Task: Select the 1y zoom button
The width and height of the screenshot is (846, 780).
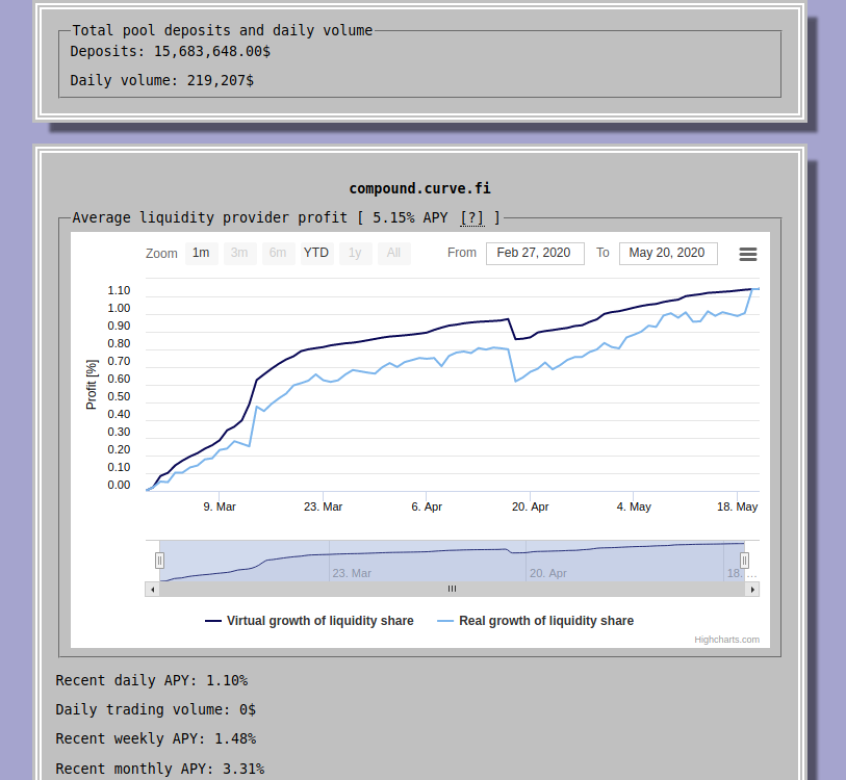Action: tap(355, 253)
